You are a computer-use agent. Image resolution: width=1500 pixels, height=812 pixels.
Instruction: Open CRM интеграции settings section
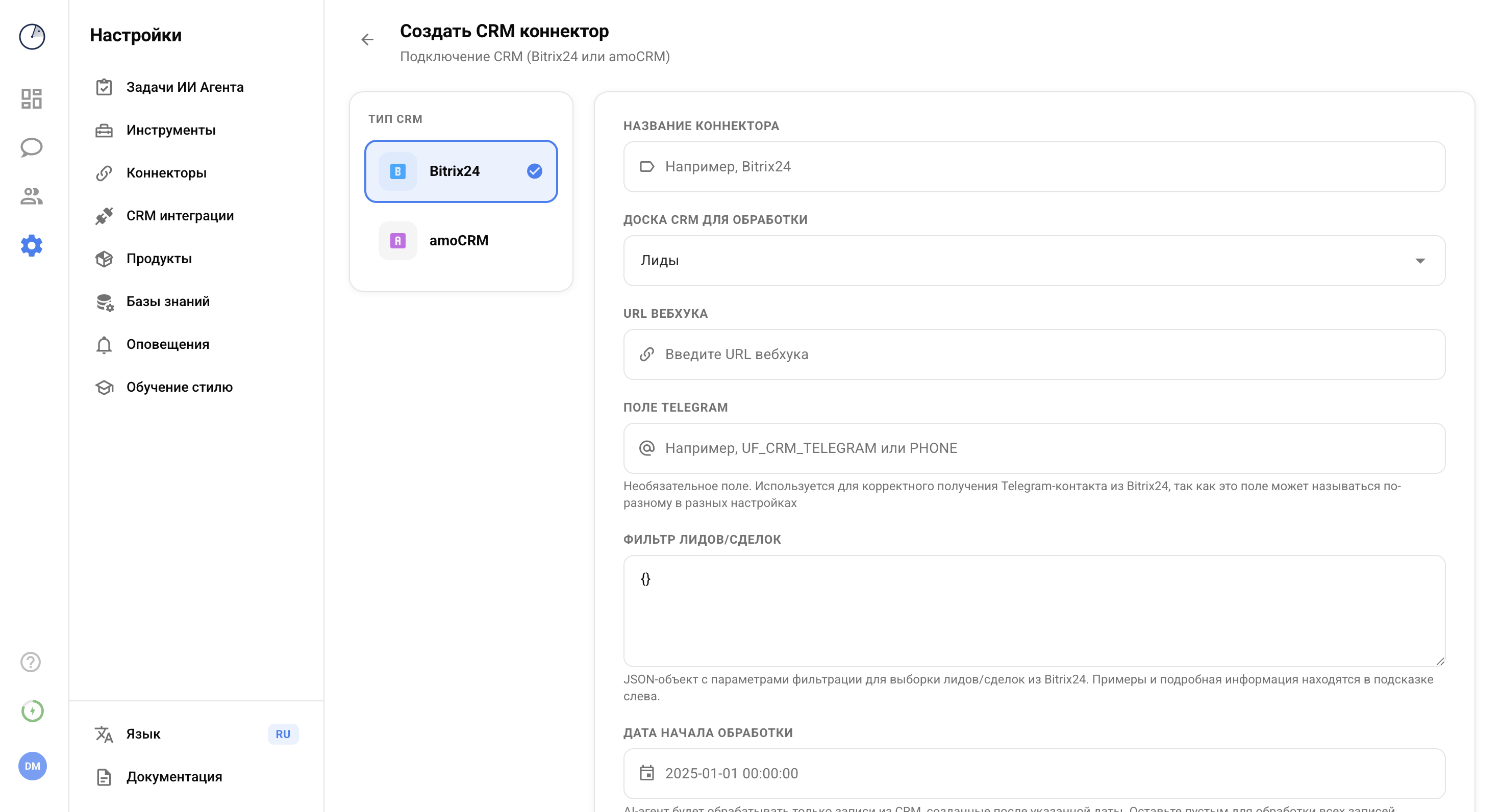pyautogui.click(x=180, y=216)
